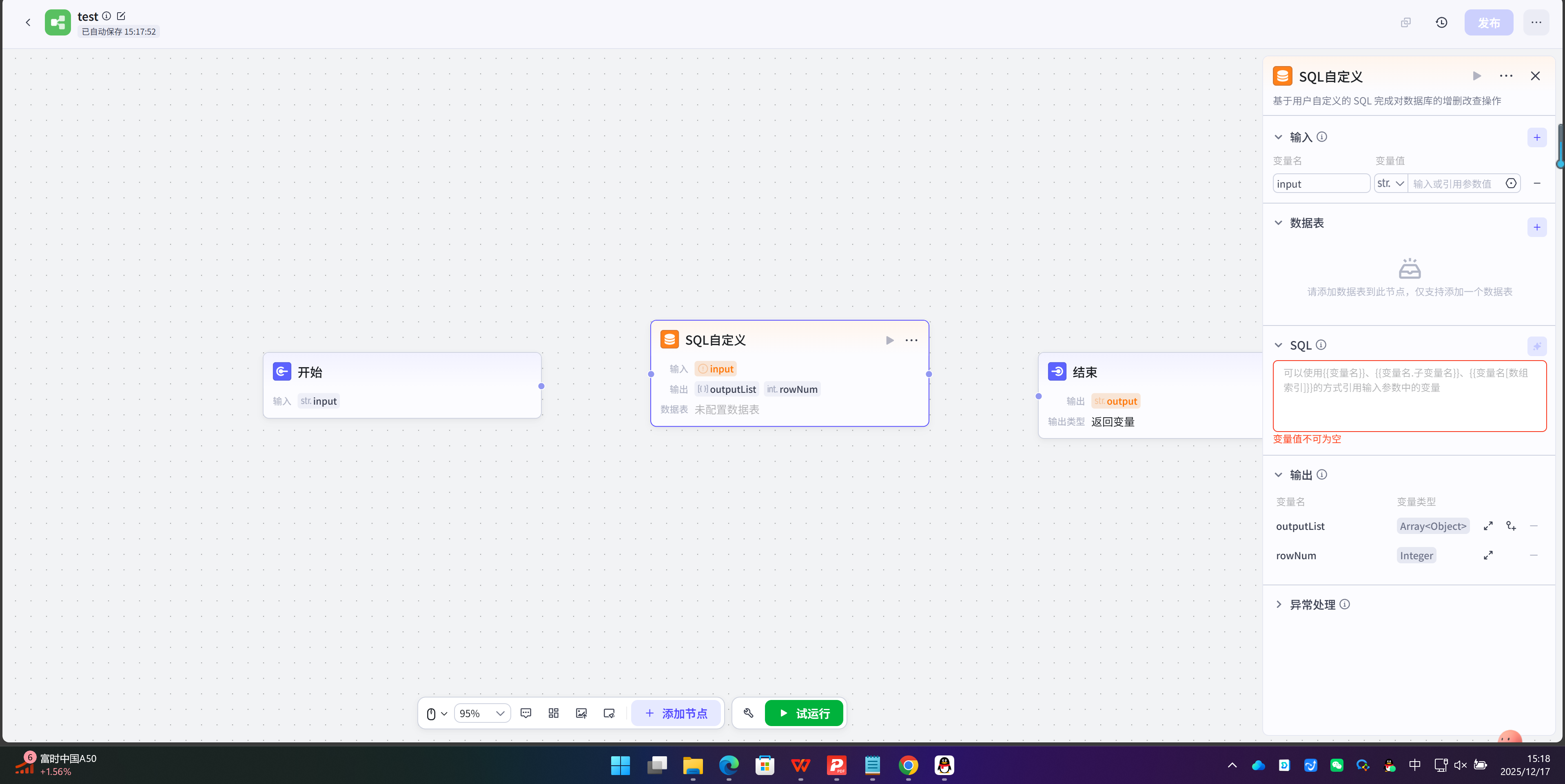Click the edit name pencil icon
This screenshot has width=1565, height=784.
121,16
